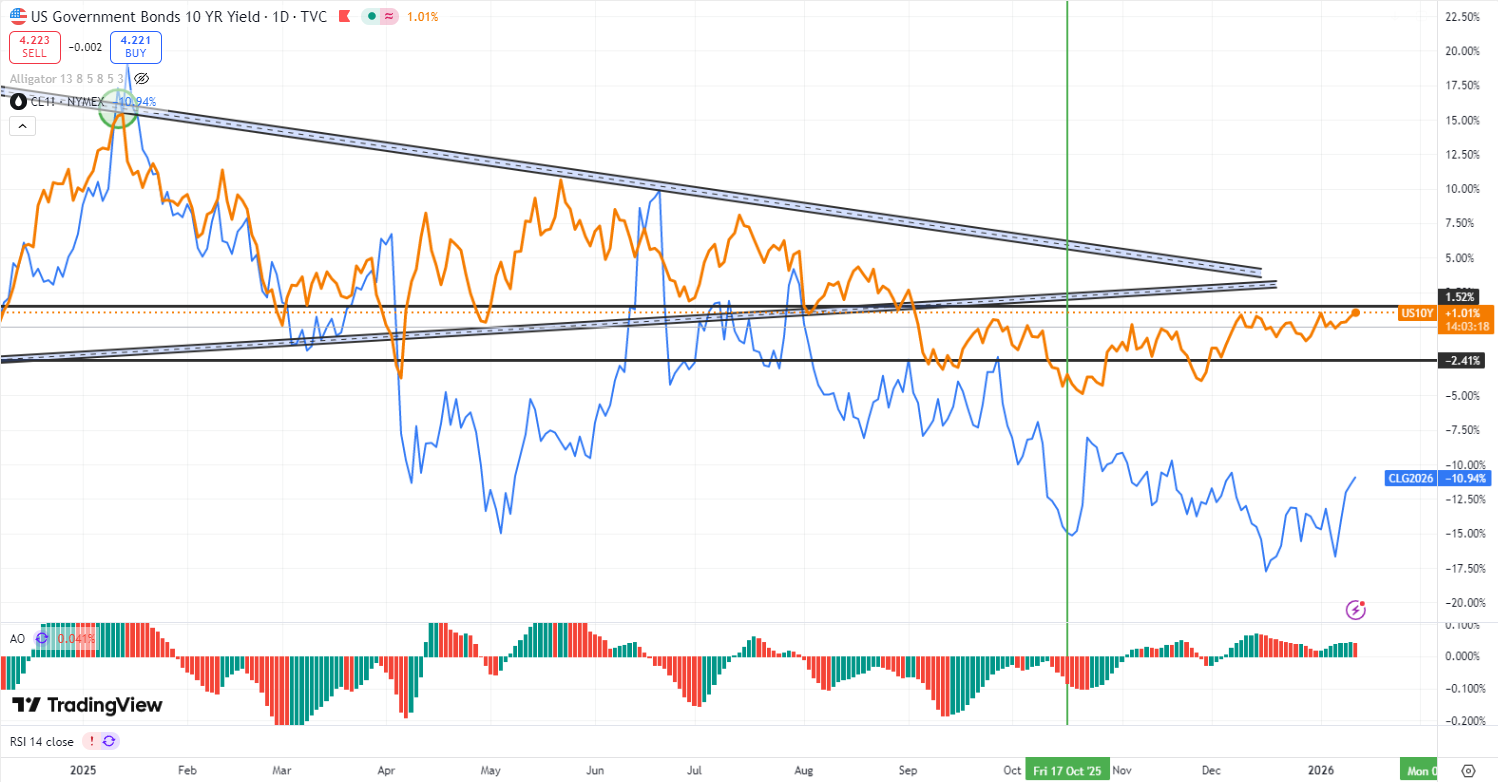
Task: Click the AO indicator refresh icon
Action: click(43, 638)
